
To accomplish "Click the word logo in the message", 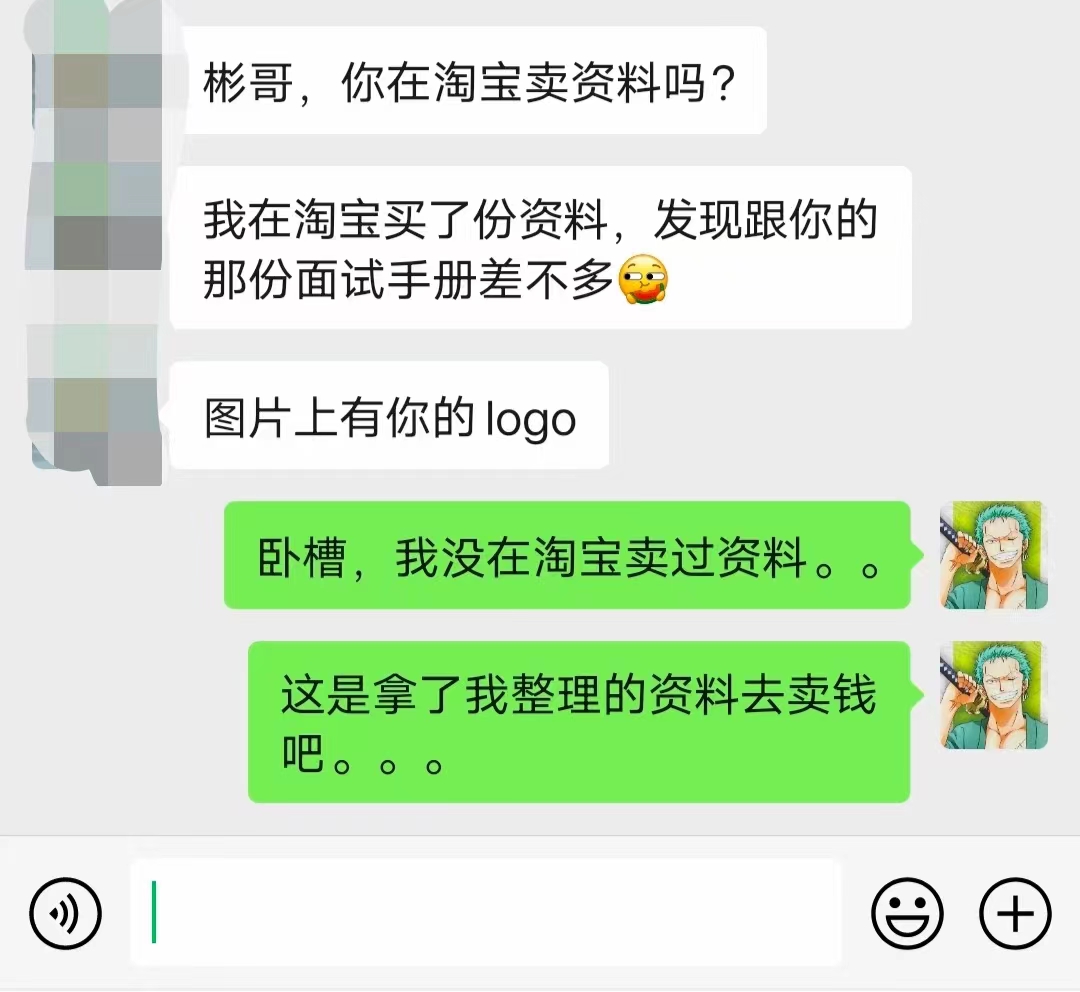I will coord(530,420).
